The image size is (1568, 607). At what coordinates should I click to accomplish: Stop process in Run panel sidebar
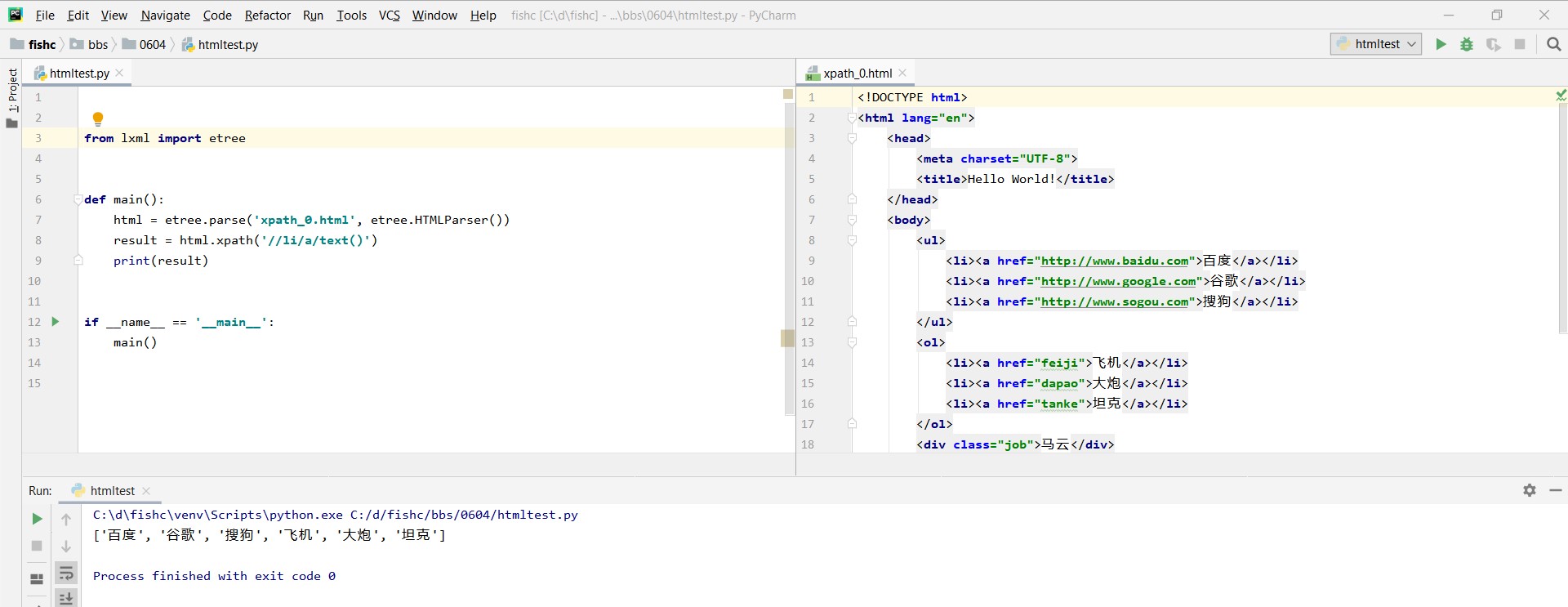tap(37, 546)
